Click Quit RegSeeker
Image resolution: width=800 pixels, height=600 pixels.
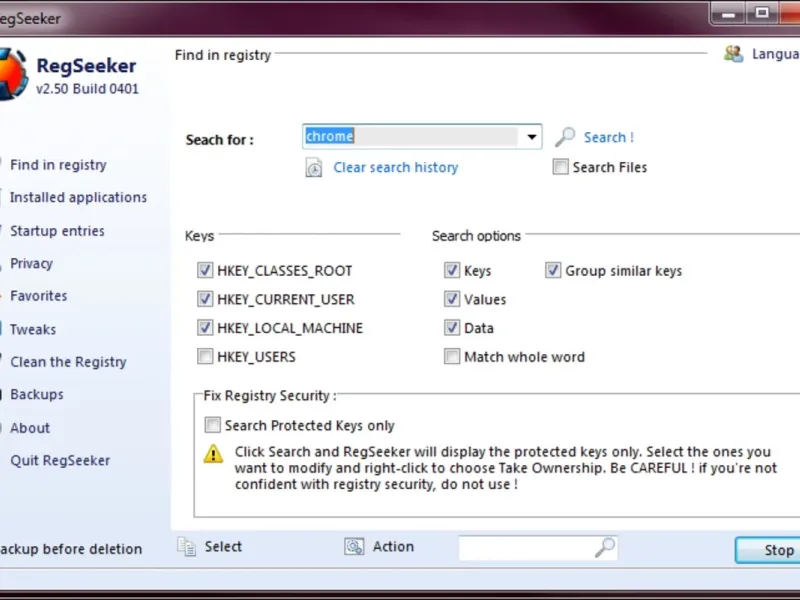[60, 460]
